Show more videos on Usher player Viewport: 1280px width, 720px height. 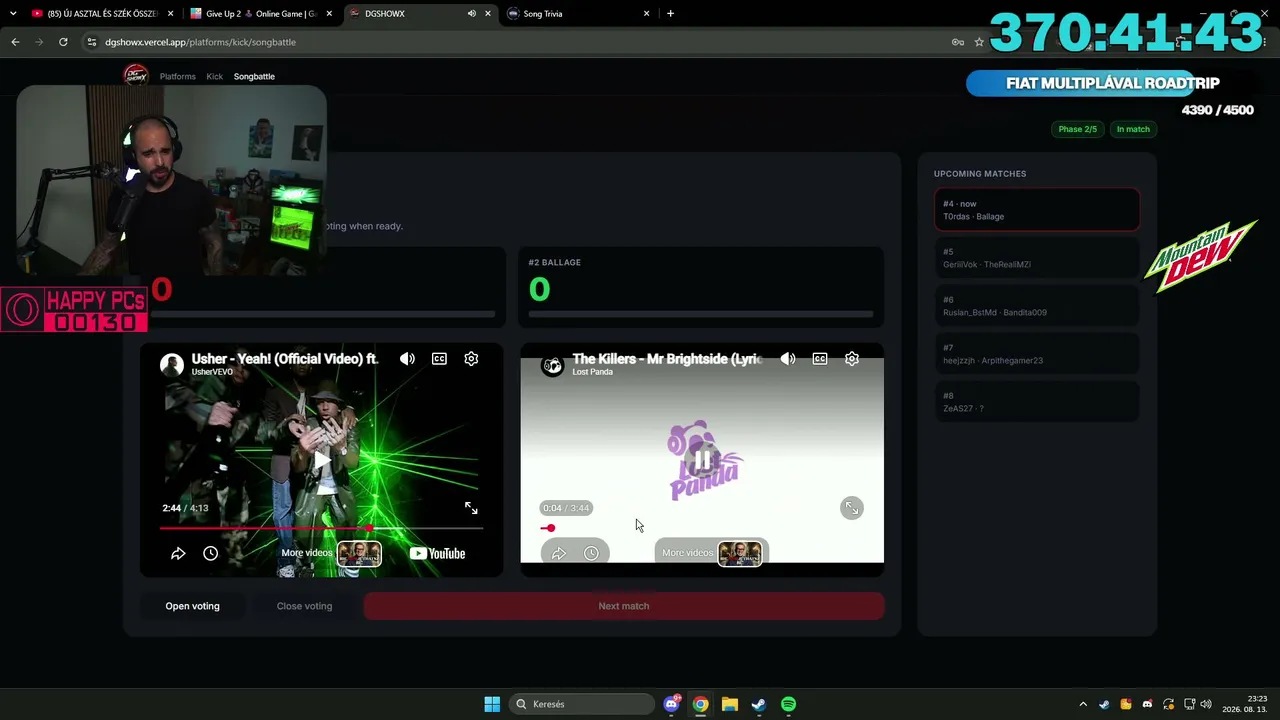coord(331,553)
